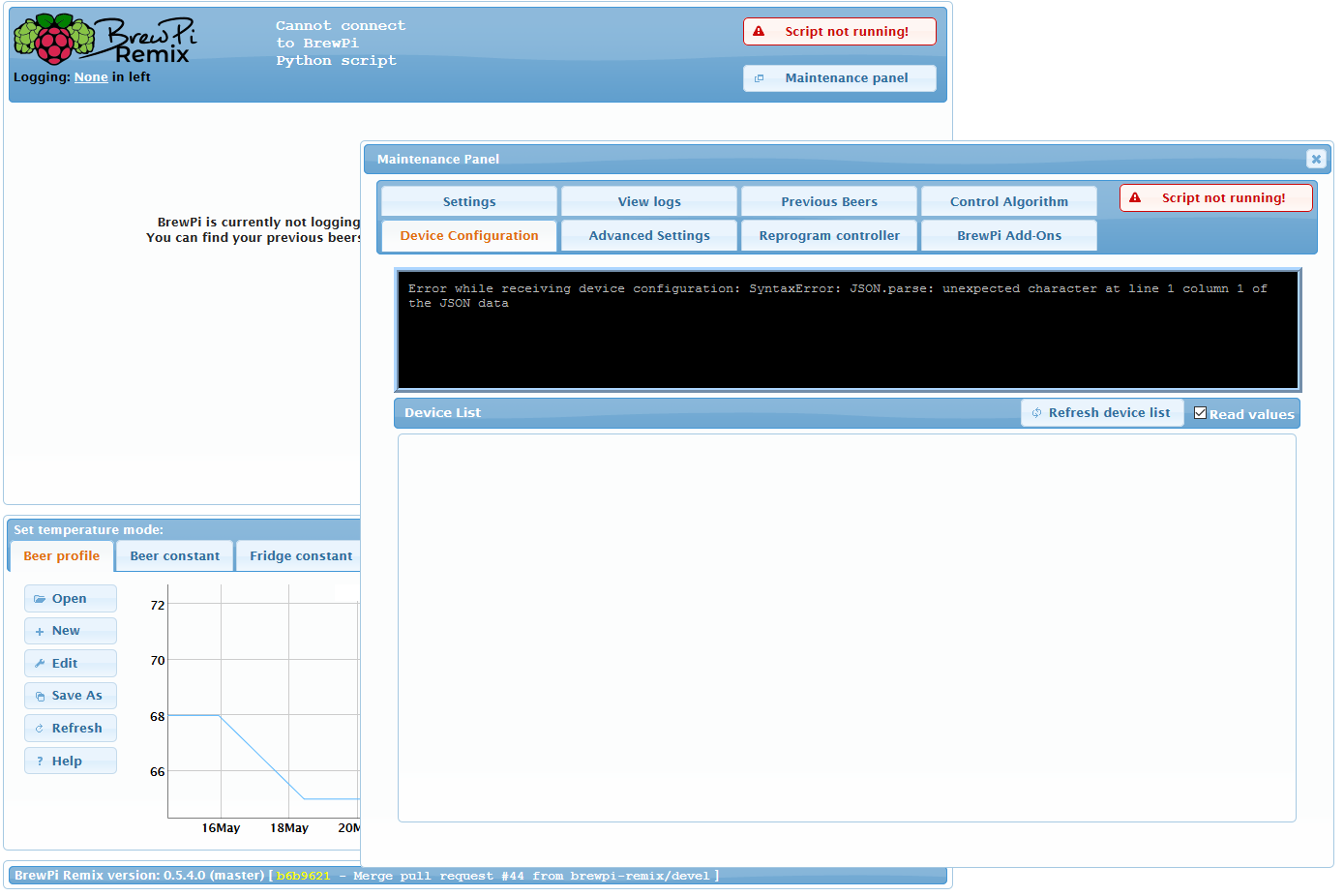Click the circular arrow icon on profile Refresh
Viewport: 1344px width, 896px height.
pyautogui.click(x=40, y=729)
